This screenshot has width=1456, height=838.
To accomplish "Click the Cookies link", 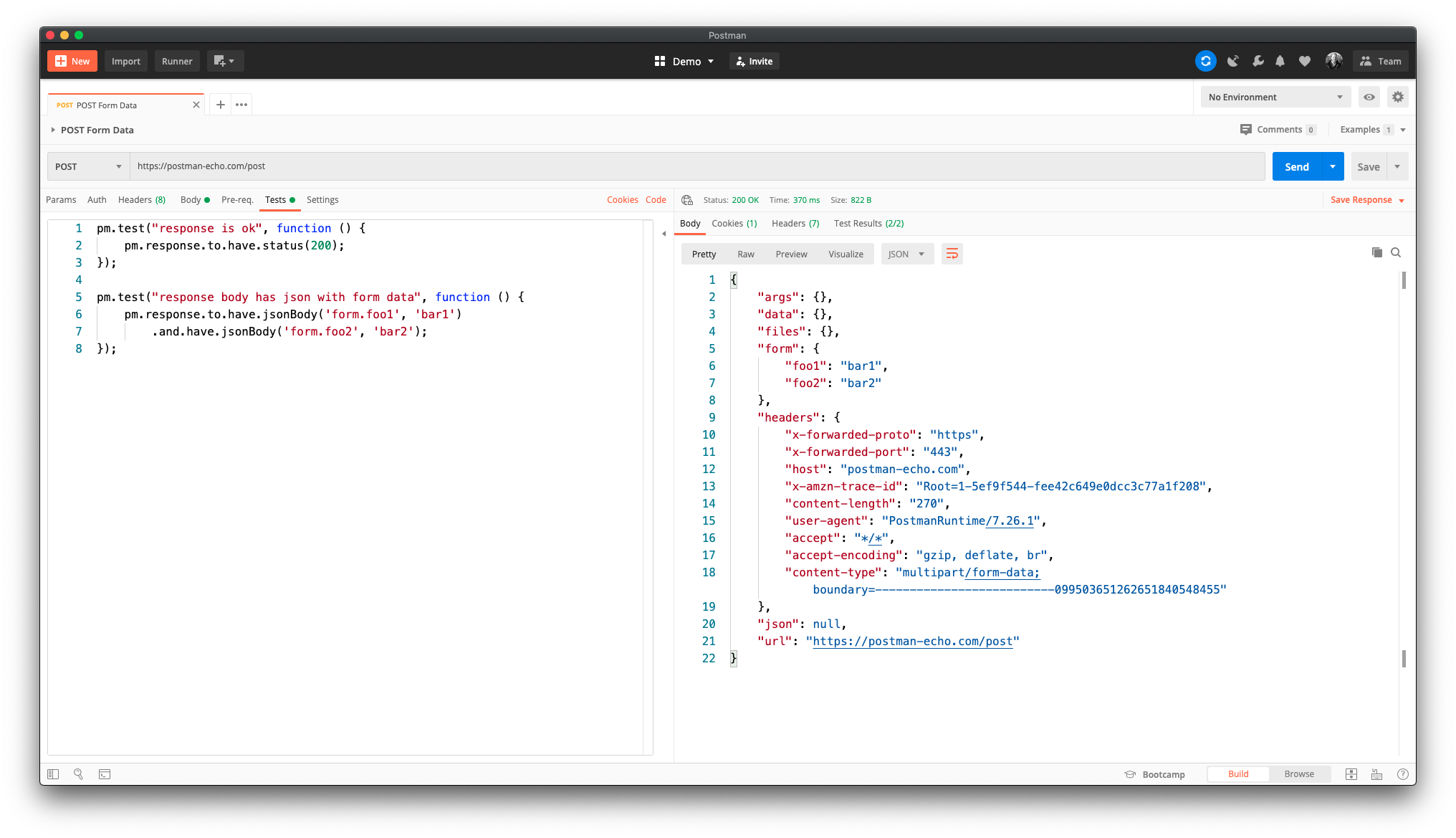I will pos(622,200).
